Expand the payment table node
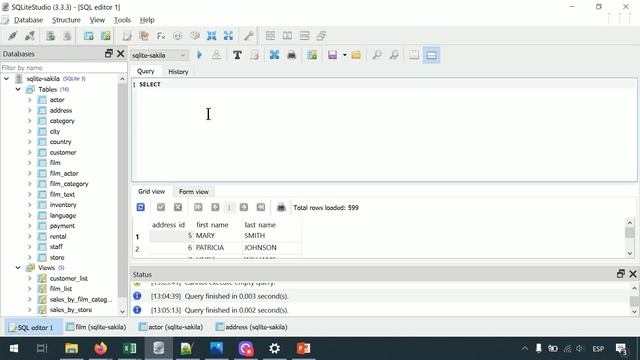Viewport: 640px width, 360px height. (29, 226)
